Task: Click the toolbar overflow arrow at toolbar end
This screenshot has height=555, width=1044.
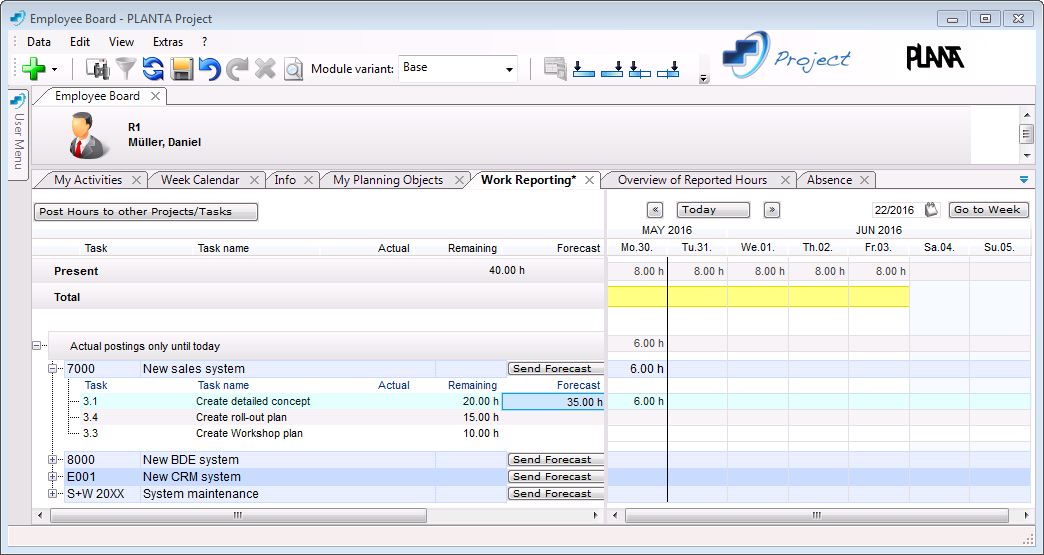Action: 704,79
